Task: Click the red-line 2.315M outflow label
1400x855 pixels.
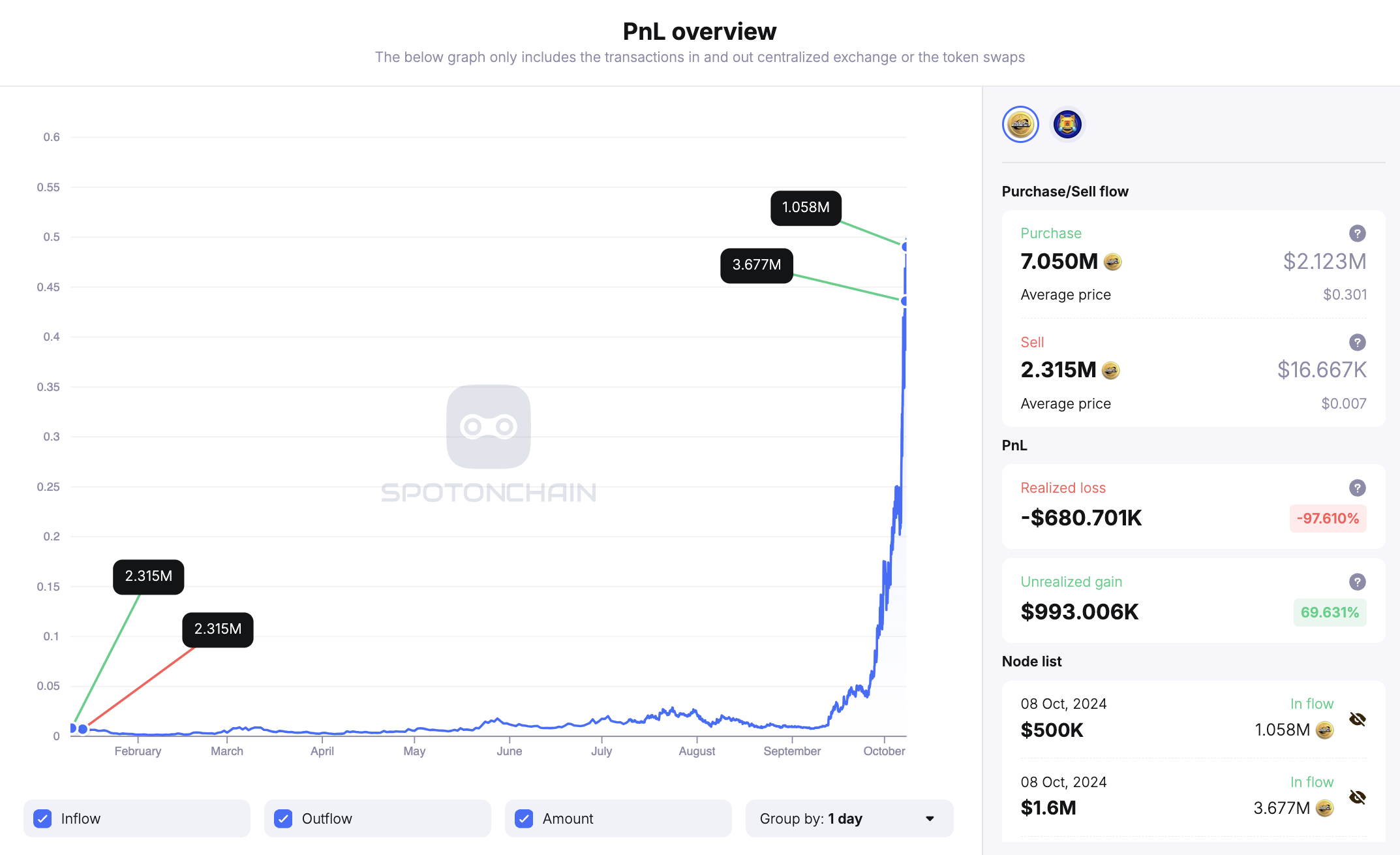Action: click(218, 629)
